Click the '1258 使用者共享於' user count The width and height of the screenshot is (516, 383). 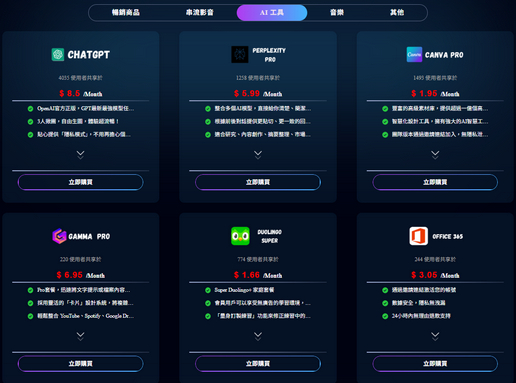pos(258,78)
